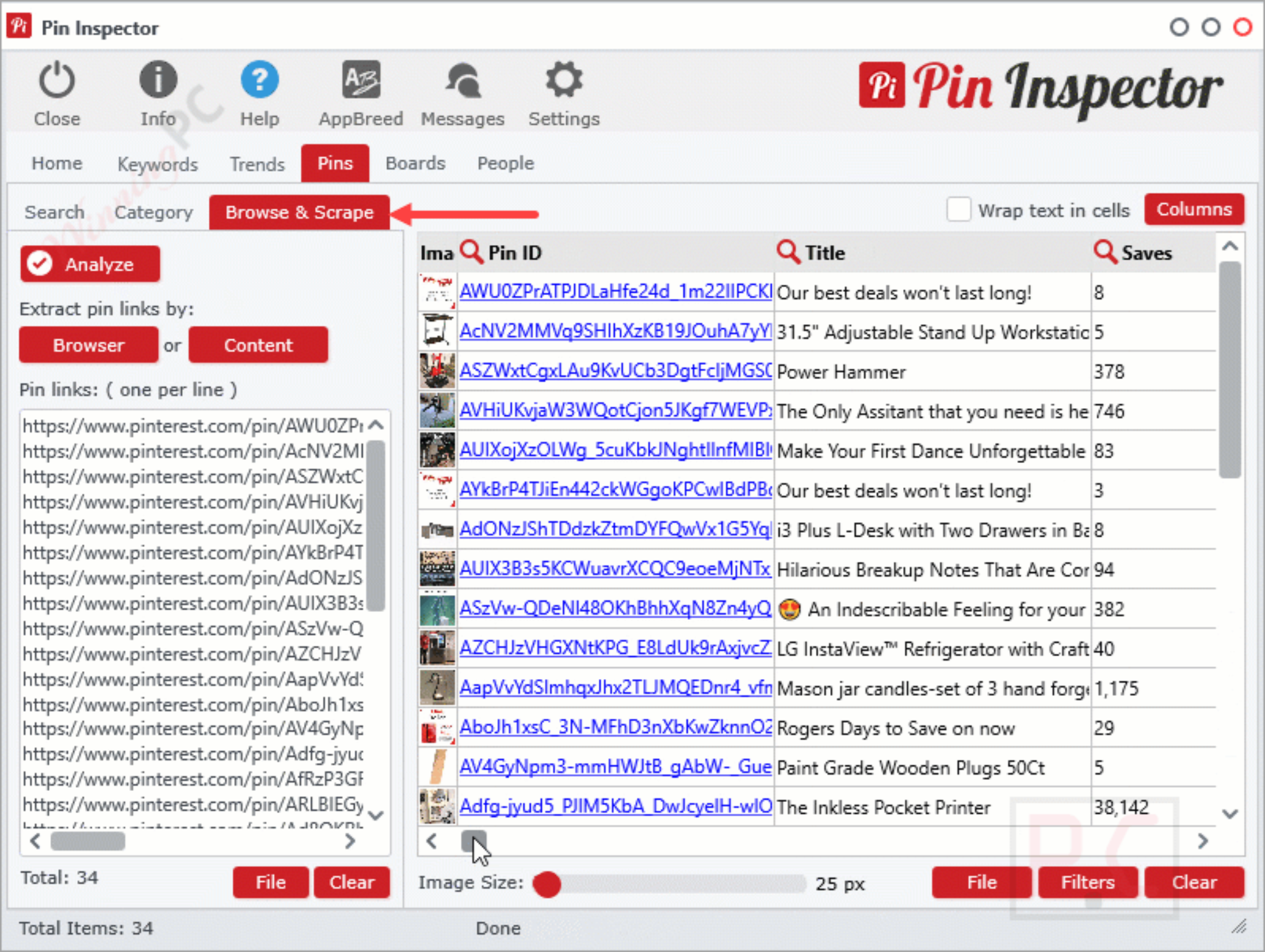Select the Browse & Scrape sub-tab
The image size is (1265, 952).
click(x=300, y=212)
